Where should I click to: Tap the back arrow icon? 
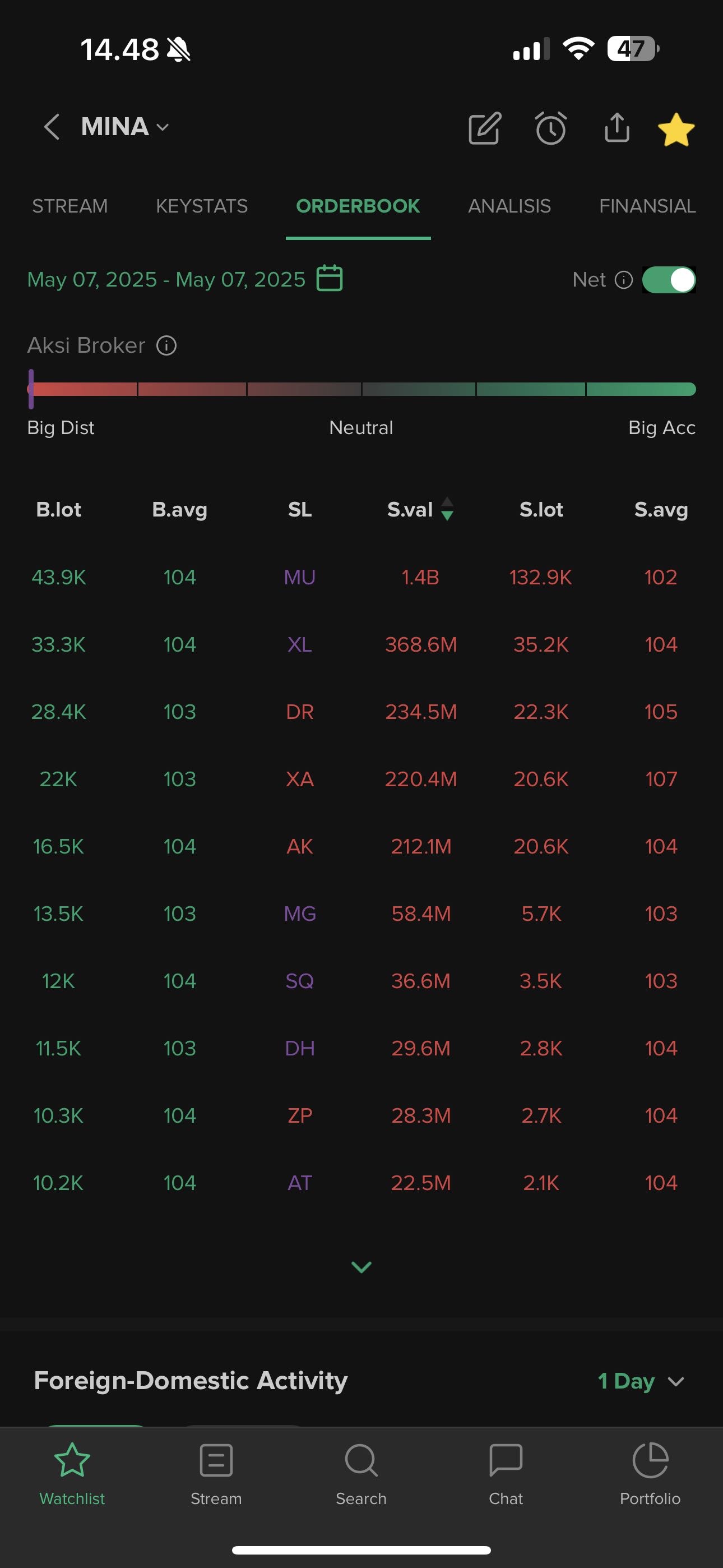pyautogui.click(x=52, y=127)
